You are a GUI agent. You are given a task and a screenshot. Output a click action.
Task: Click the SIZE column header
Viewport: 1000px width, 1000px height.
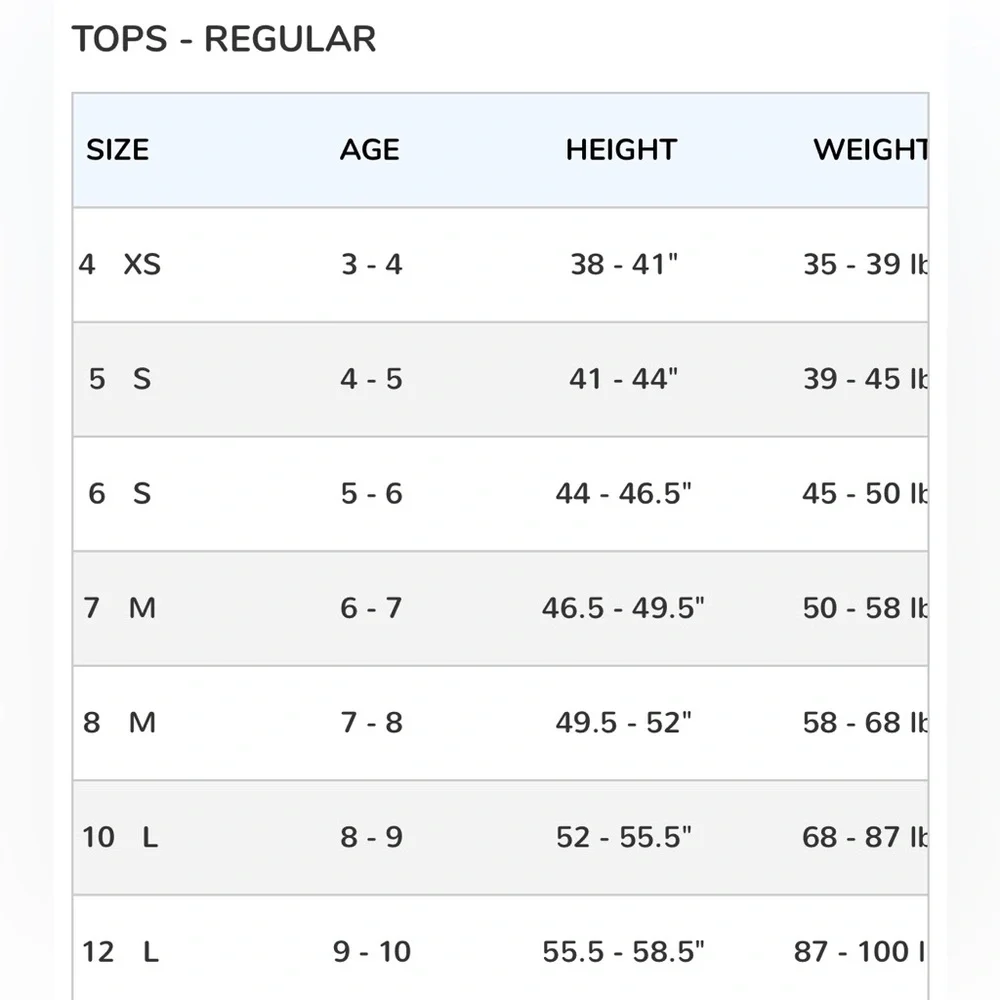coord(117,150)
